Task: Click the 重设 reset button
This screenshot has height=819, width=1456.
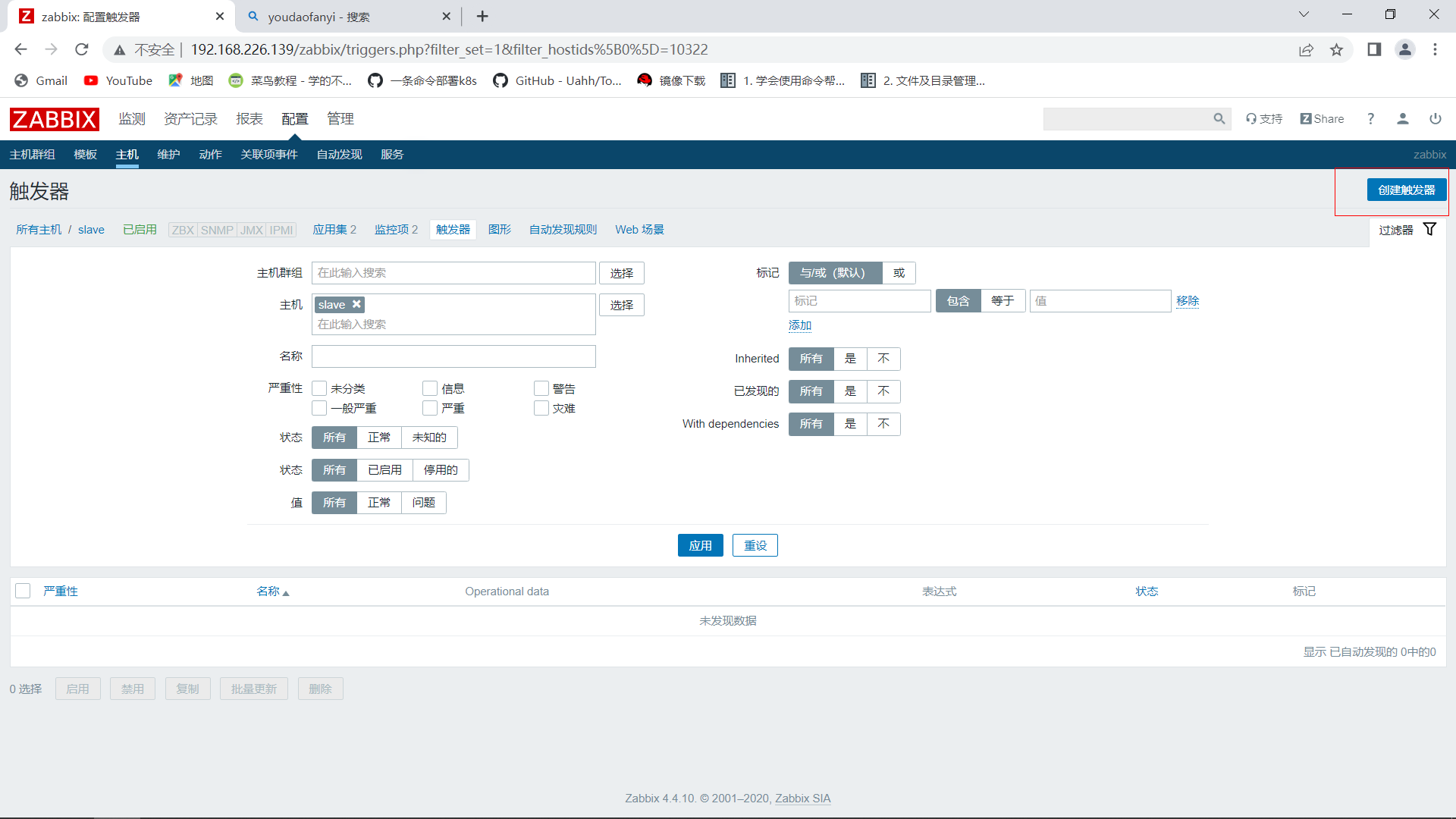Action: [755, 545]
